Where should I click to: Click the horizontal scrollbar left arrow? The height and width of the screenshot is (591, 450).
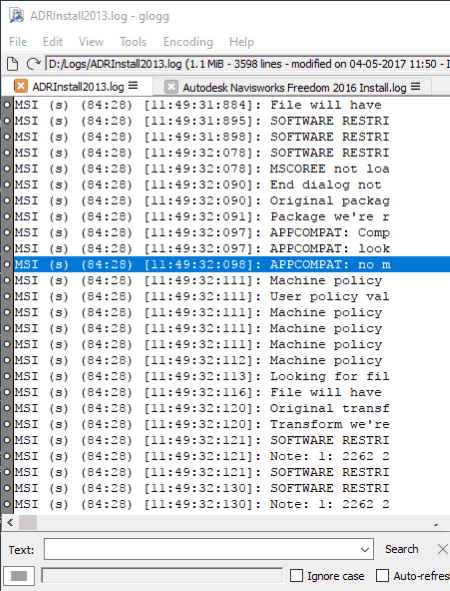10,522
